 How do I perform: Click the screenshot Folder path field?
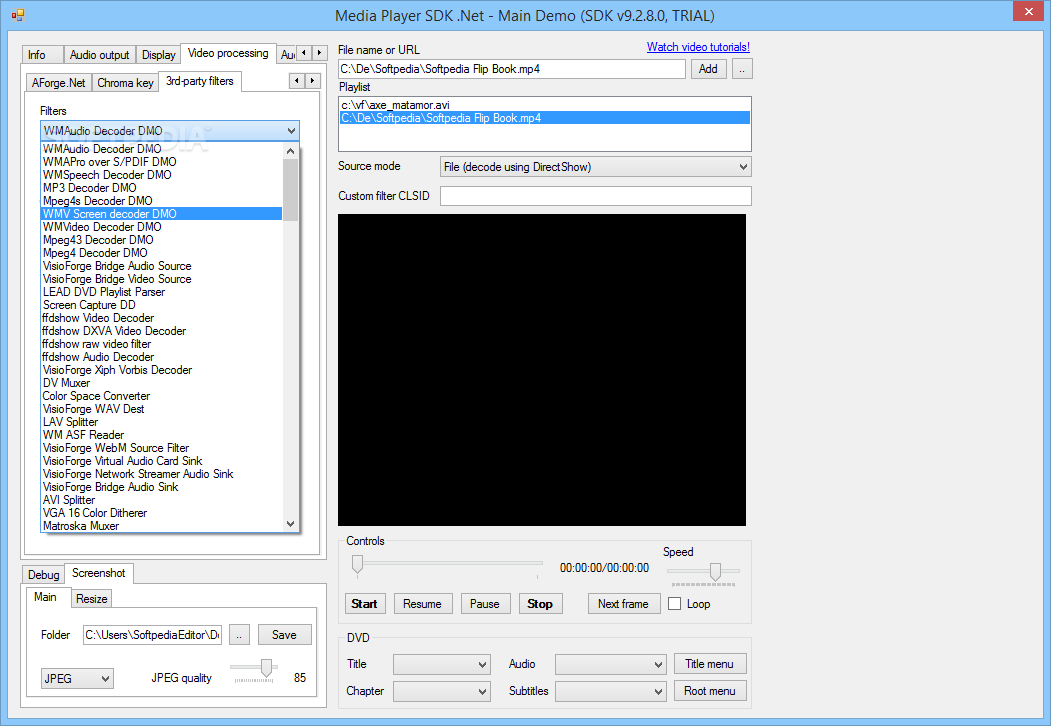coord(152,635)
